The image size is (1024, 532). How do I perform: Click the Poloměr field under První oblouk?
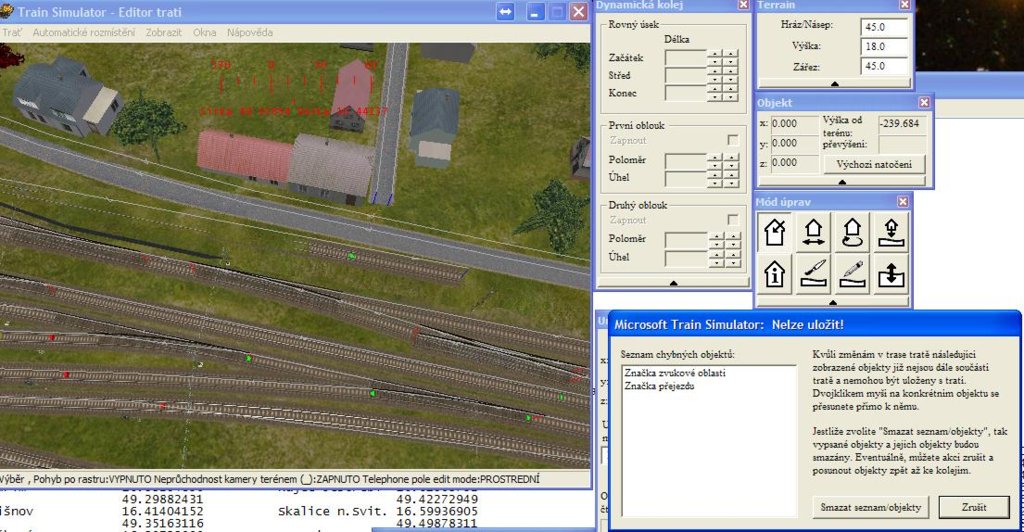pyautogui.click(x=686, y=159)
